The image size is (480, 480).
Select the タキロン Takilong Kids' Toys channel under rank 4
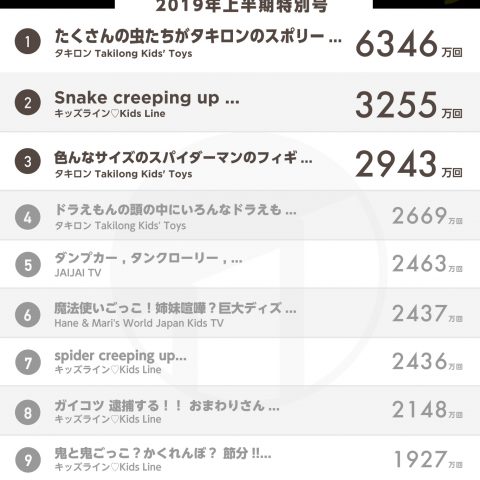120,226
